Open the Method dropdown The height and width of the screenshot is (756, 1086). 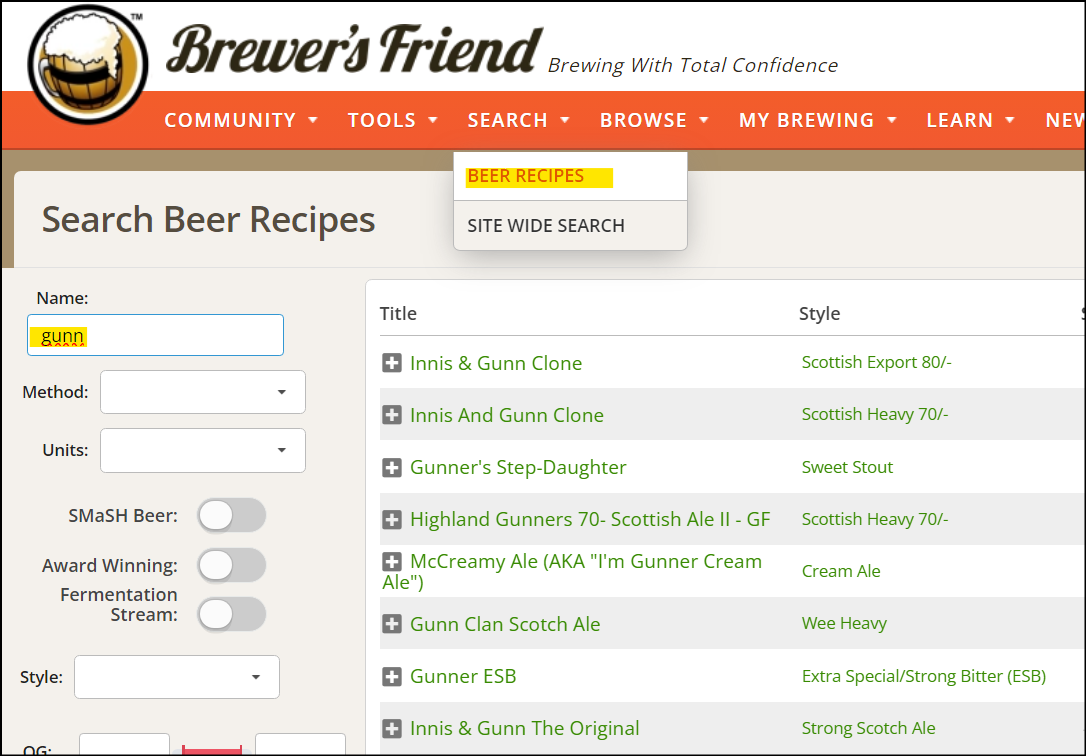click(x=203, y=392)
